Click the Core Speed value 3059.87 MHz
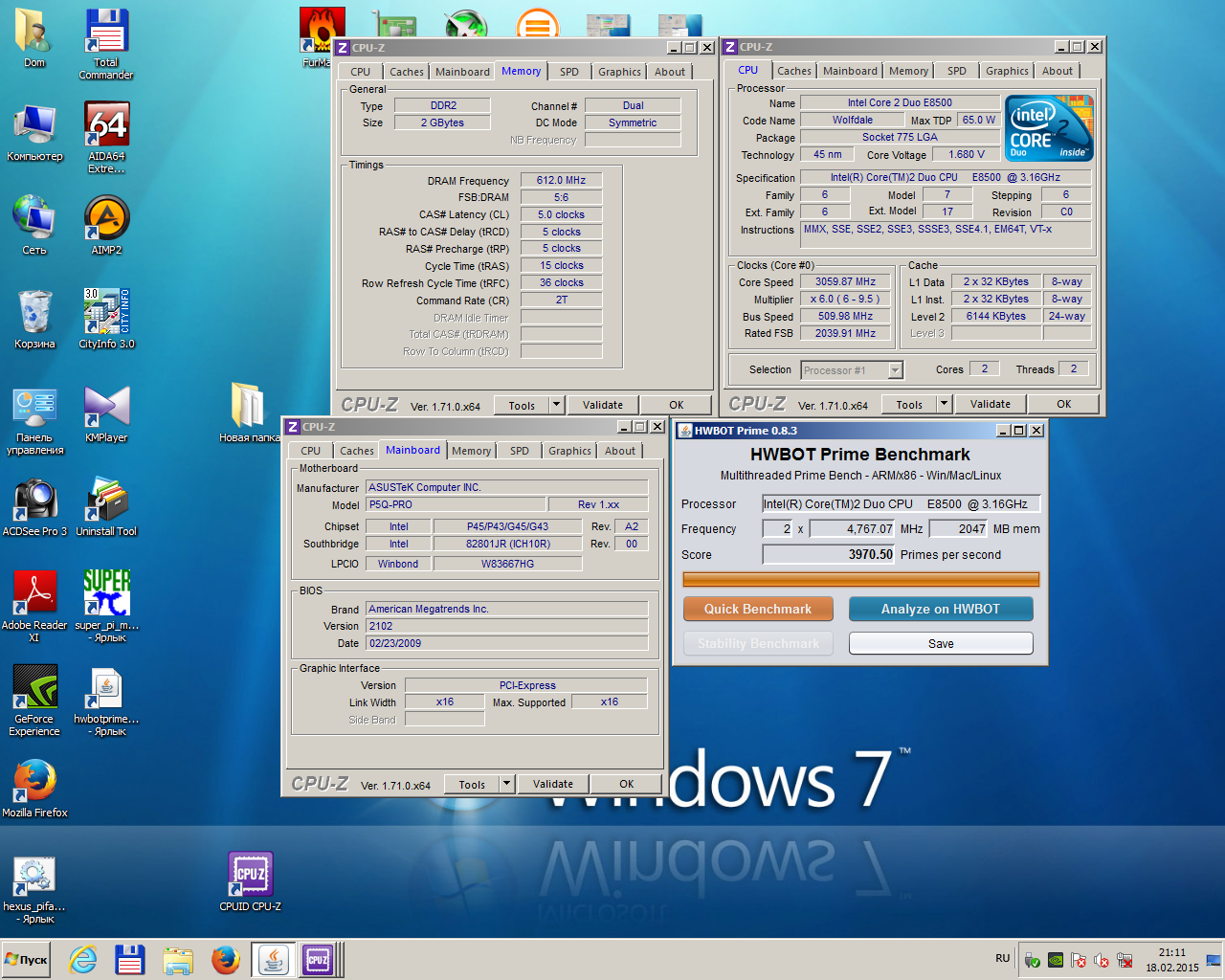The image size is (1225, 980). [x=845, y=281]
